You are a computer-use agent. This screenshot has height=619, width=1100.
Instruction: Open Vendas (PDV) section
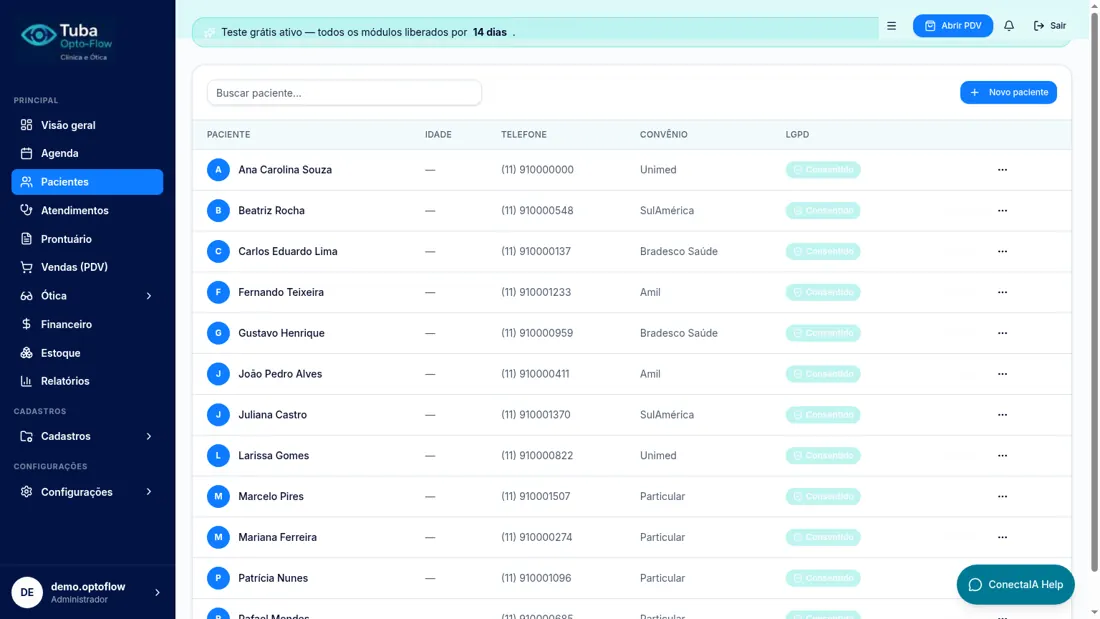tap(87, 267)
